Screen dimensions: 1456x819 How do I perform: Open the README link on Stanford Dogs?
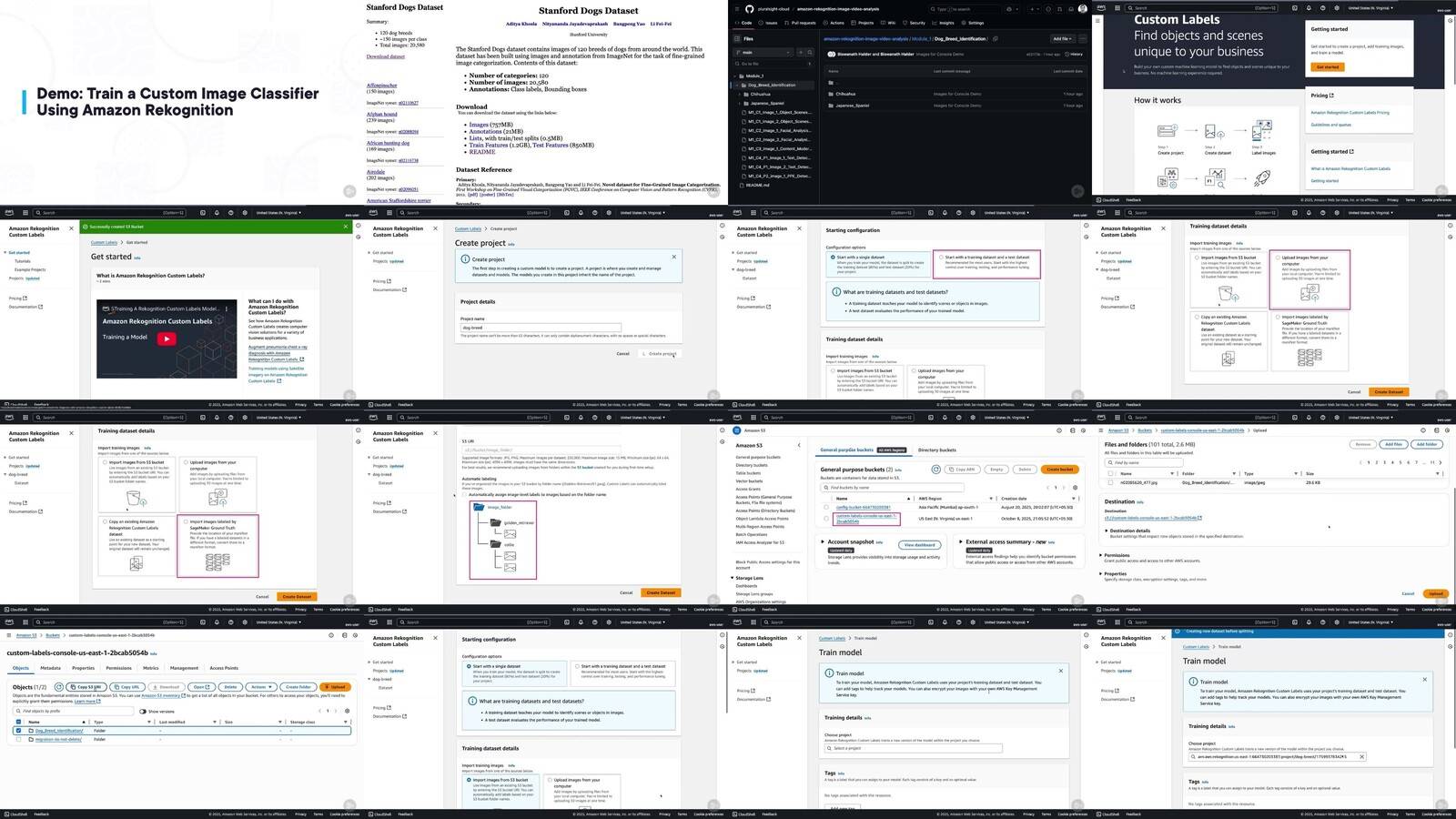(x=482, y=152)
